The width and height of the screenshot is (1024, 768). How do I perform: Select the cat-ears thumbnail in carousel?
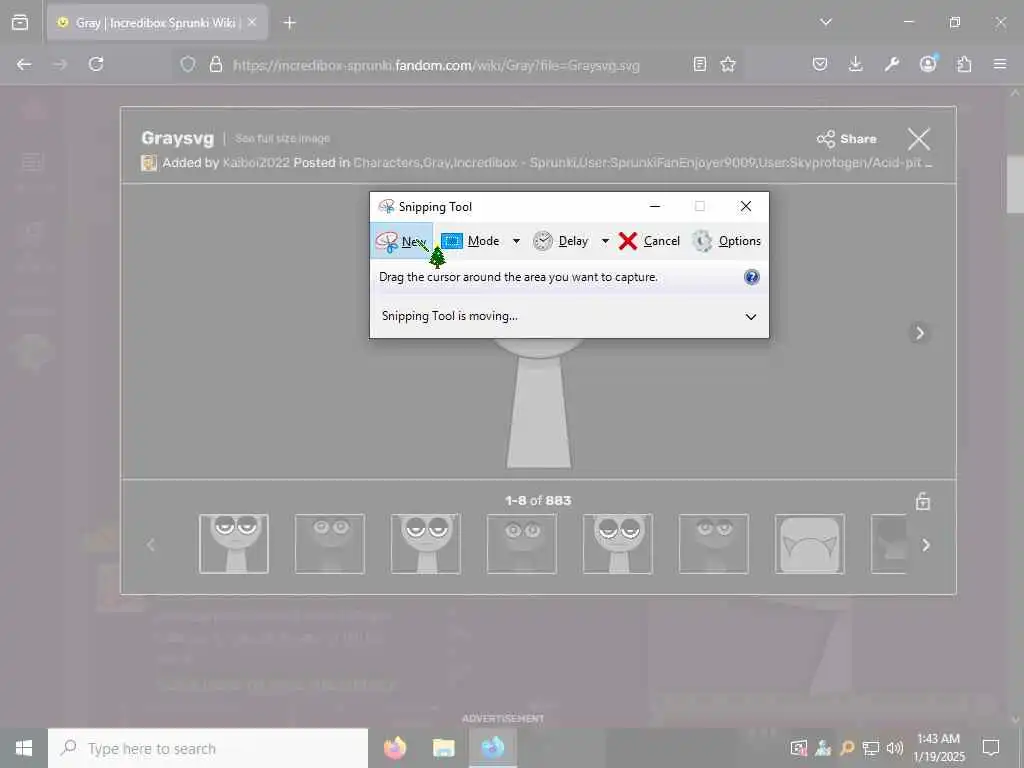[810, 543]
